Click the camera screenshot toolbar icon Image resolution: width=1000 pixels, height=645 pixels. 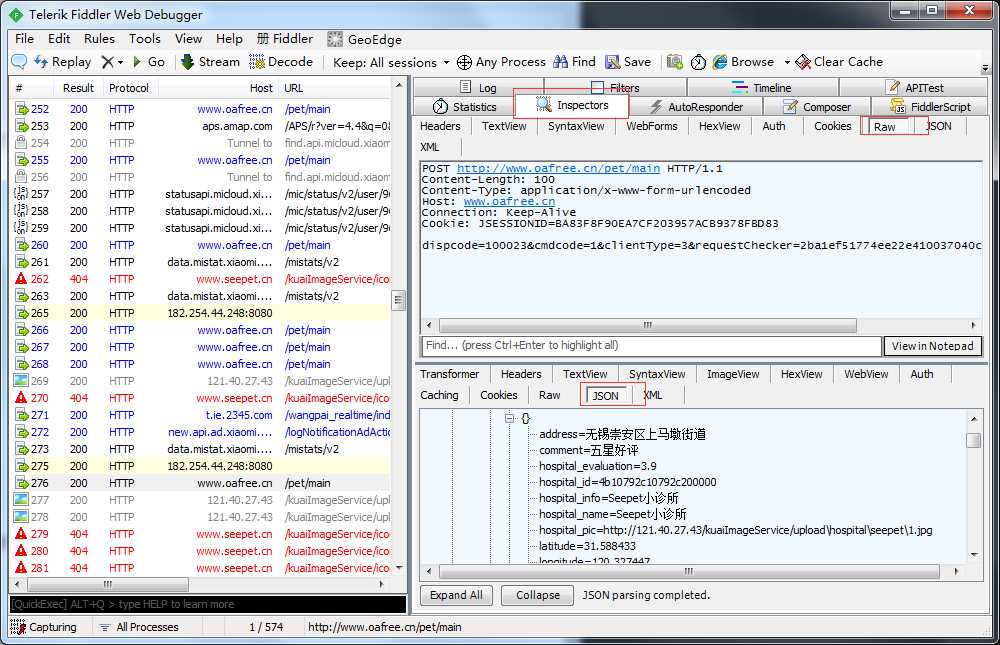click(674, 62)
